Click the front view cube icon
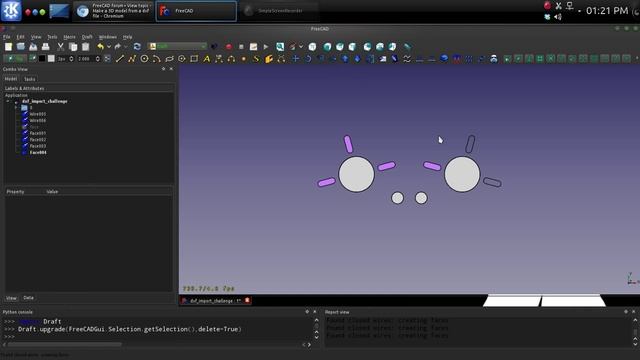The height and width of the screenshot is (360, 640). 327,47
